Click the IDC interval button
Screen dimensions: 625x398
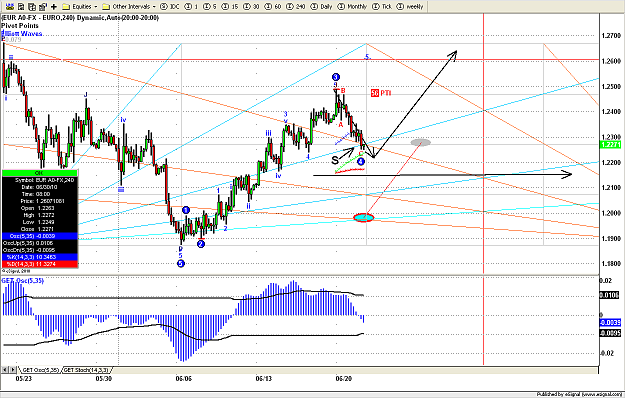[170, 6]
